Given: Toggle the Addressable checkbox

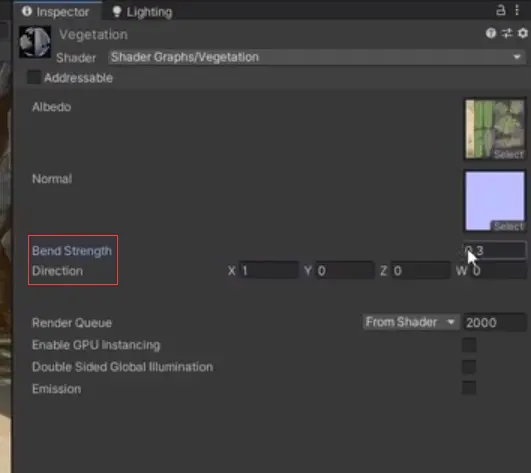Looking at the screenshot, I should (x=34, y=78).
